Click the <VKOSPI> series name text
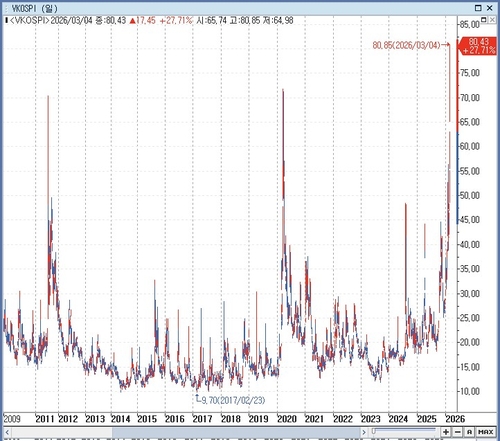 30,21
